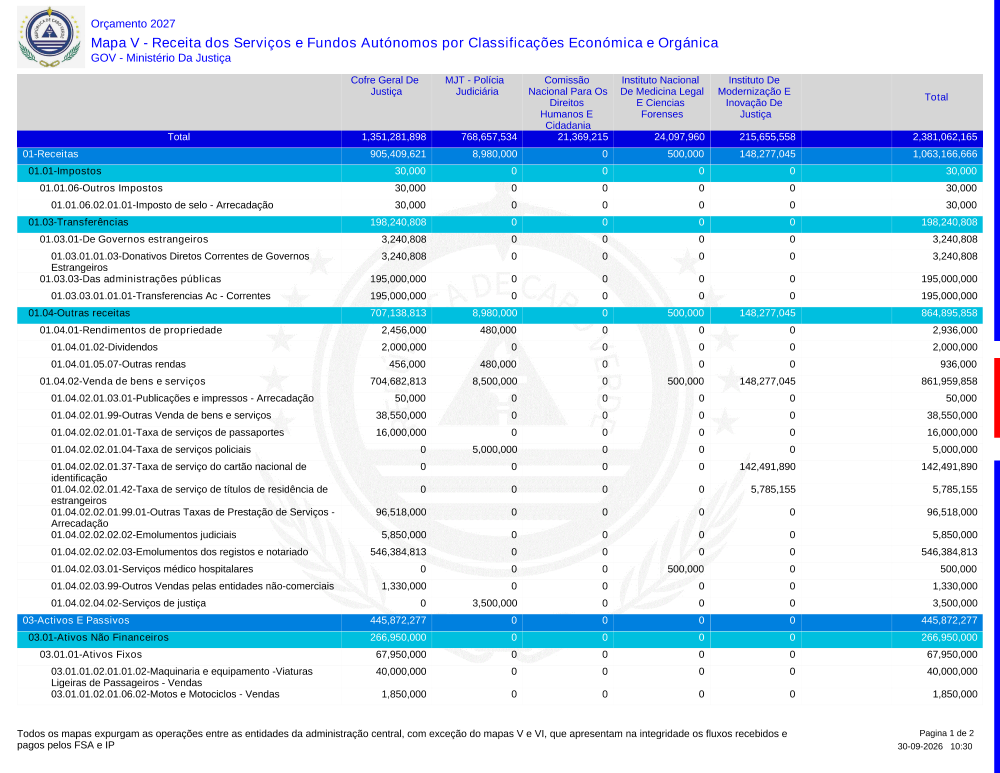Click the '01.04-Outras receitas' row label
Image resolution: width=1000 pixels, height=773 pixels.
79,313
